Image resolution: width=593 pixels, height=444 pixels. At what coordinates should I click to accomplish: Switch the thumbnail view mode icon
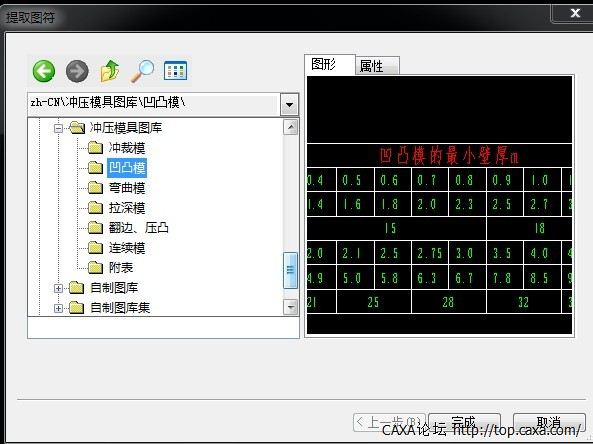pyautogui.click(x=175, y=70)
